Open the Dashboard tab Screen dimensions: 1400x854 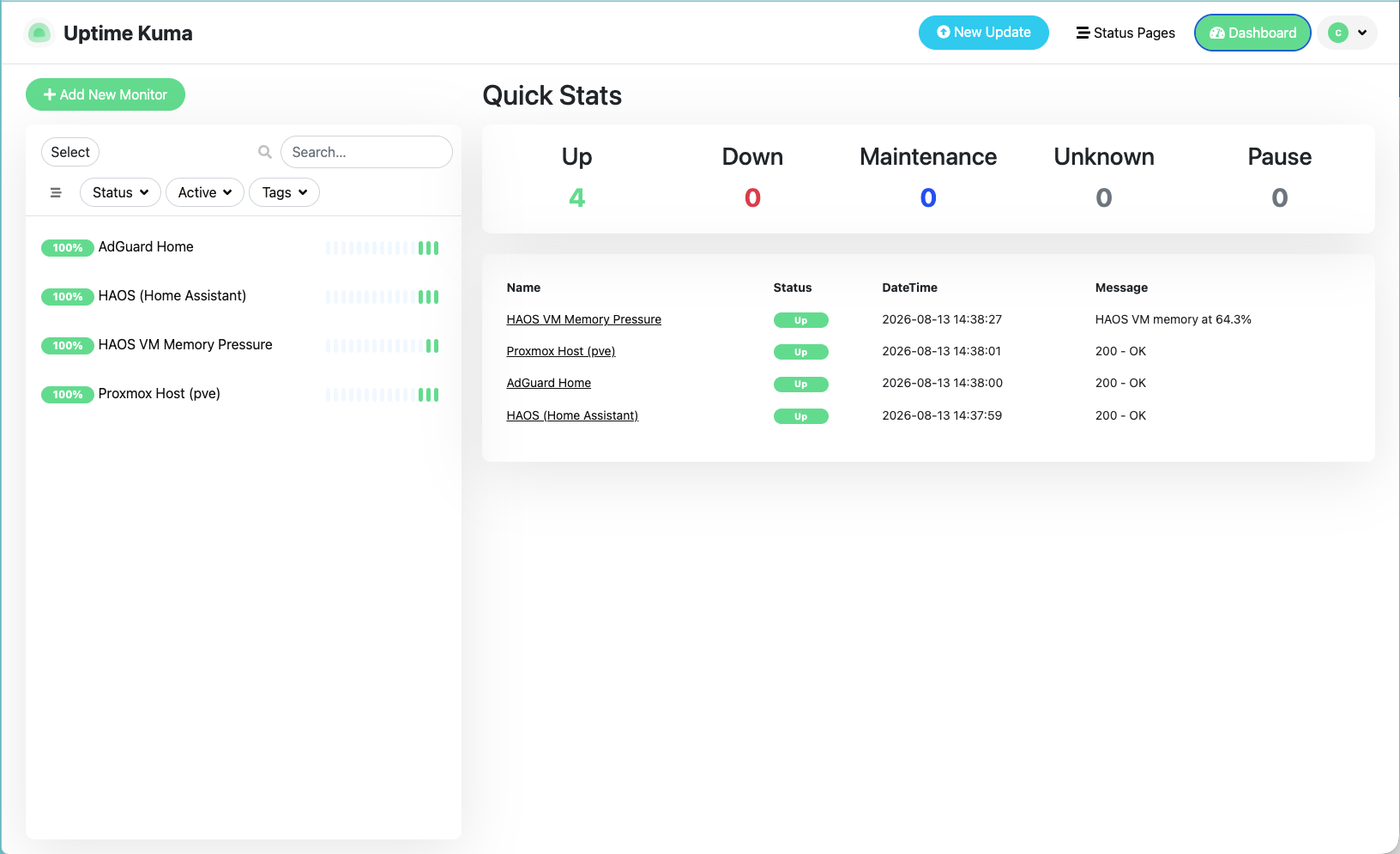click(1252, 33)
